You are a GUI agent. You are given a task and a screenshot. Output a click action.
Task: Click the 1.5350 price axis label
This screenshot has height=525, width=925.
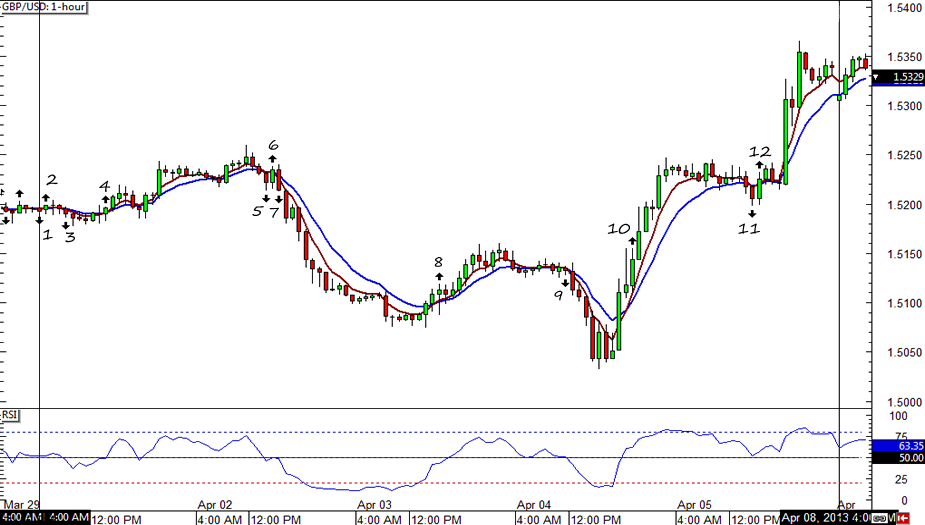(904, 57)
